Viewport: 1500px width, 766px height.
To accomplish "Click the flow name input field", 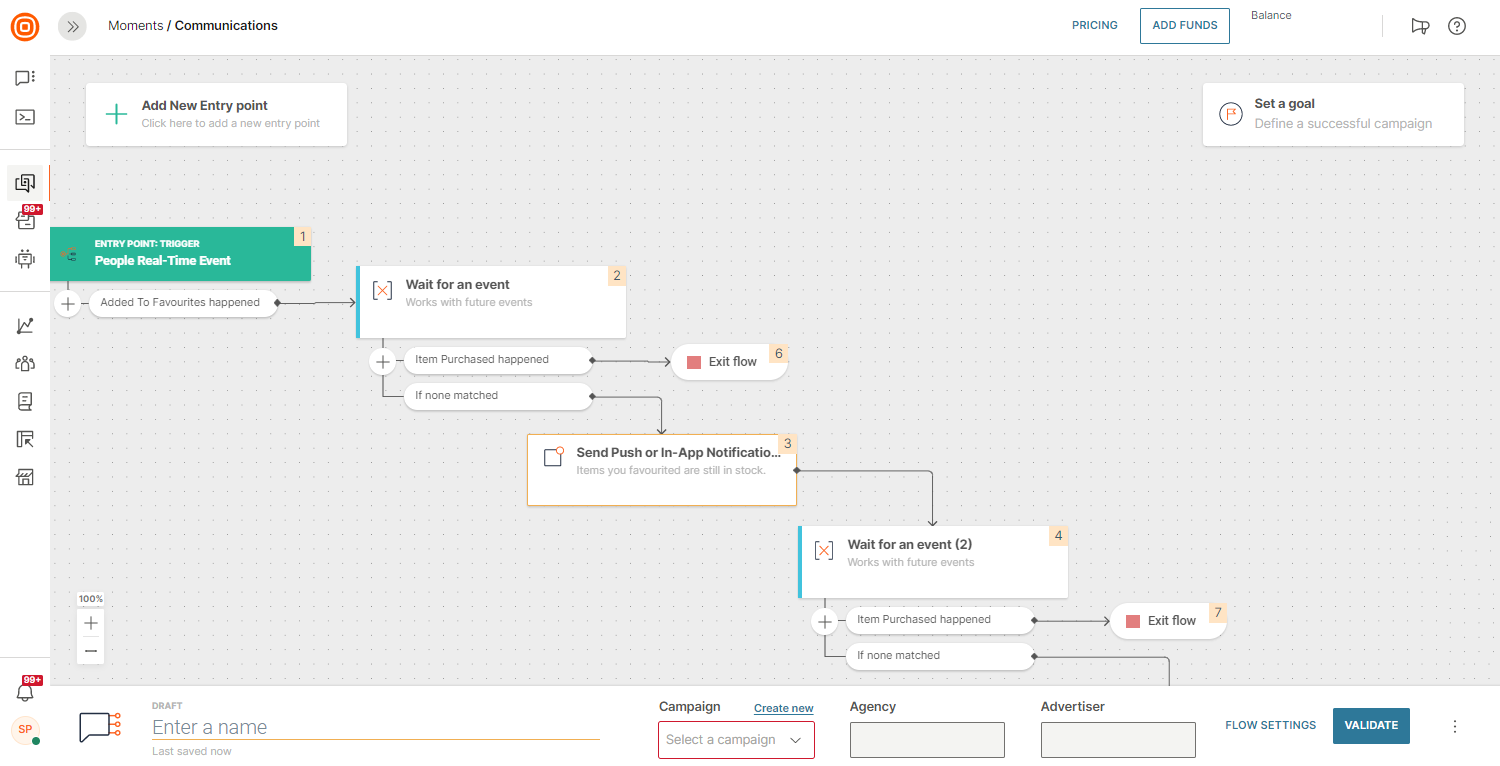I will coord(375,728).
